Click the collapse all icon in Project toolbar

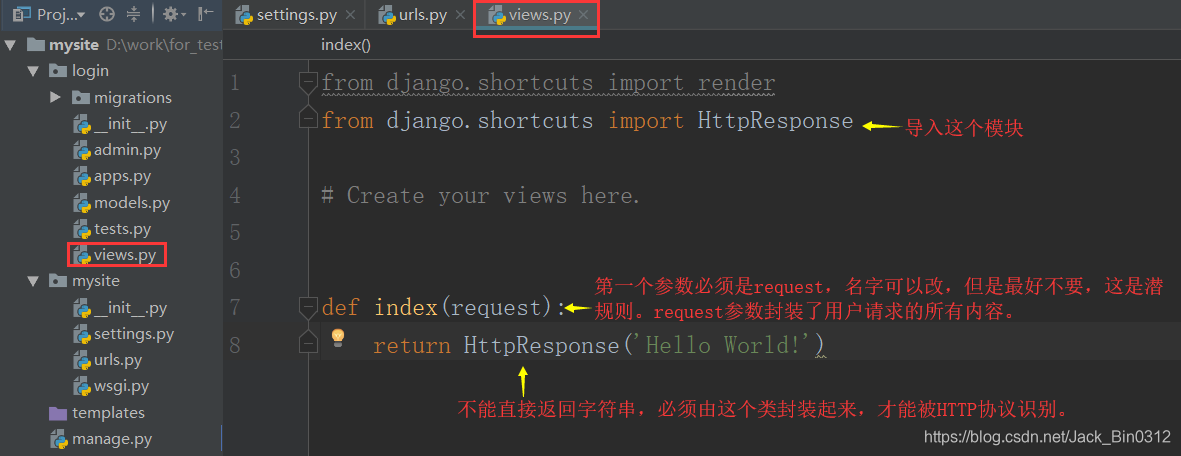[134, 14]
